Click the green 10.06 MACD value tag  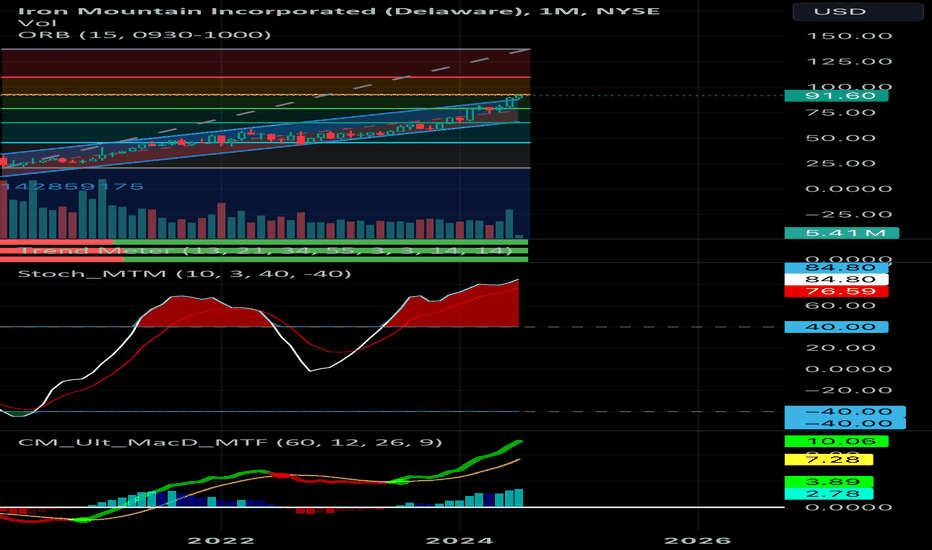click(x=836, y=441)
